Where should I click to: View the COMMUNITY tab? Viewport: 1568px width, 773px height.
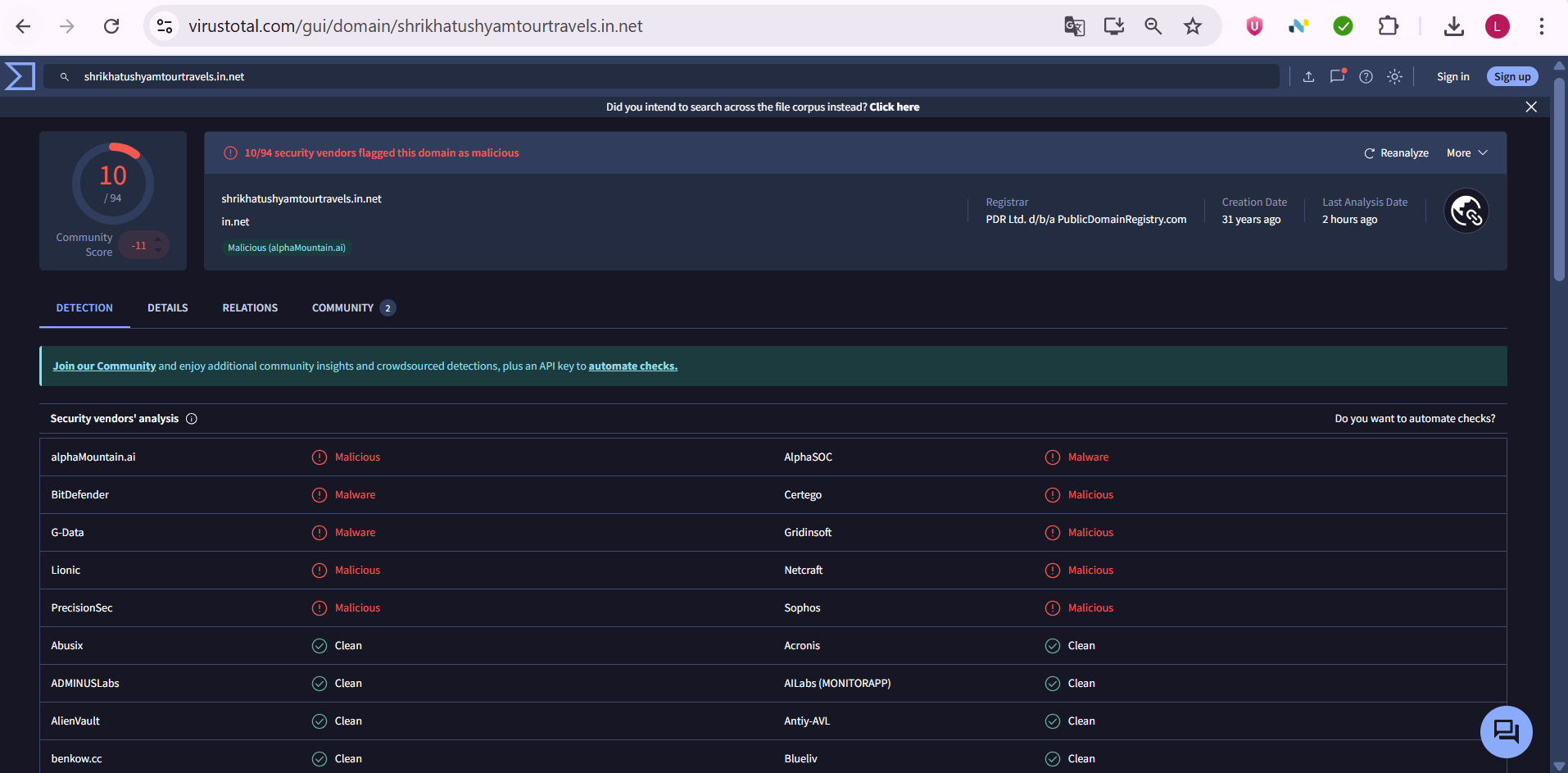342,308
